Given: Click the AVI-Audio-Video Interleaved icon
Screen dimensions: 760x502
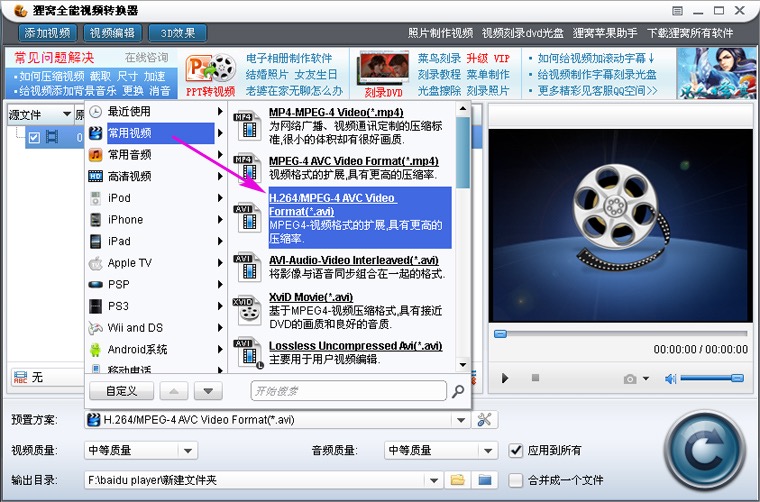Looking at the screenshot, I should click(247, 267).
